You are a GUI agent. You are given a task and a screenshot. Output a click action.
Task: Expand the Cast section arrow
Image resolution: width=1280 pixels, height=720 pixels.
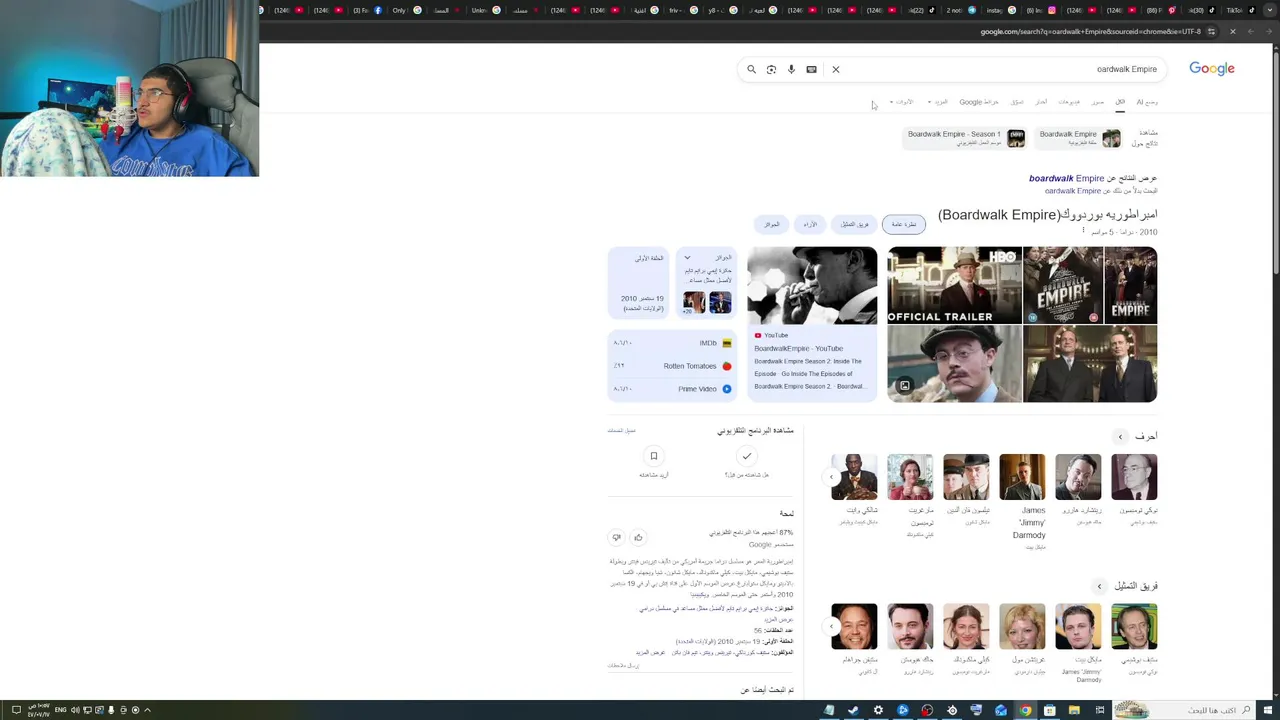pos(1099,586)
